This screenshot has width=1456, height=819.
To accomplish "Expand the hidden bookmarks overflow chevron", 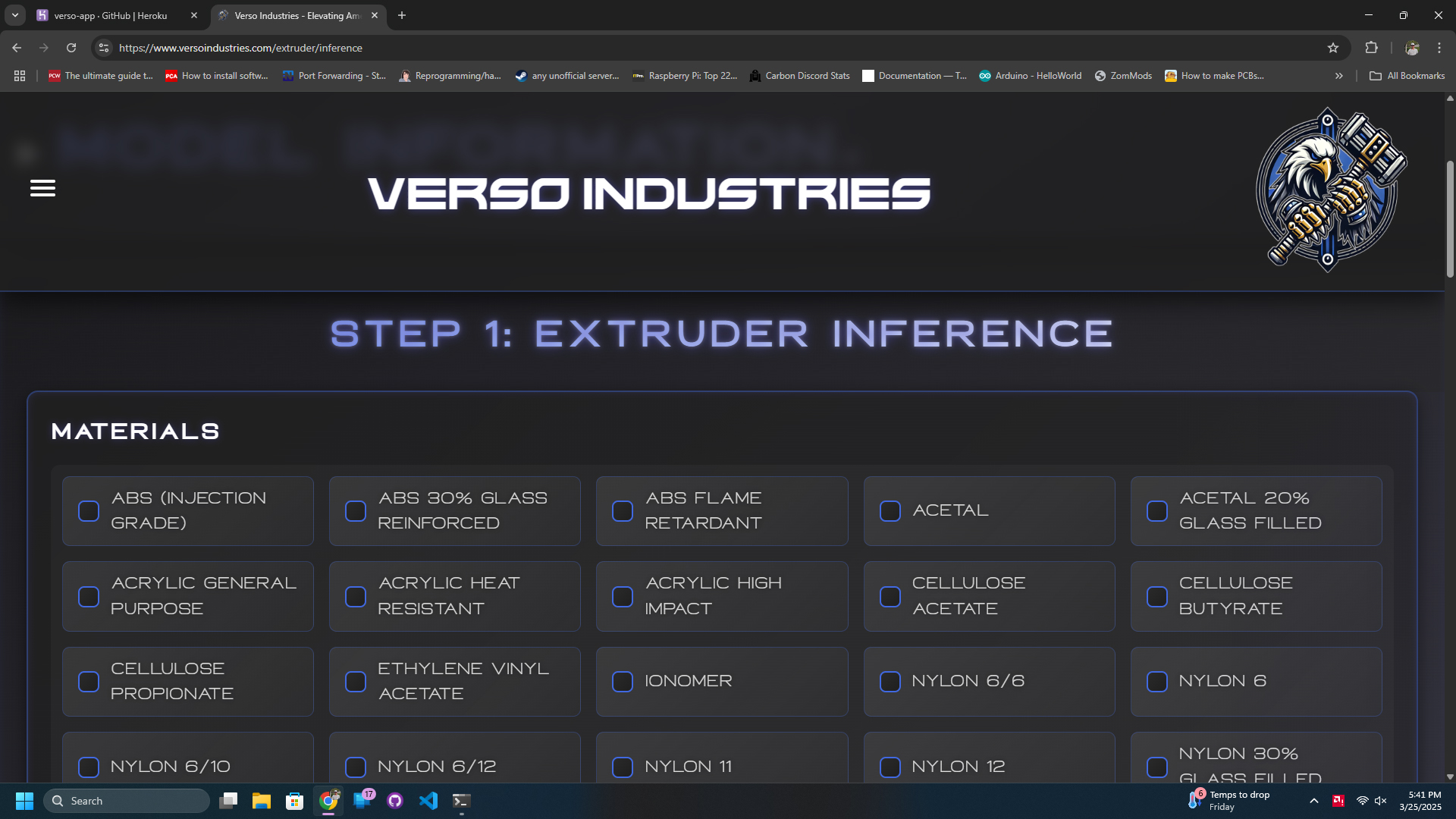I will coord(1339,76).
